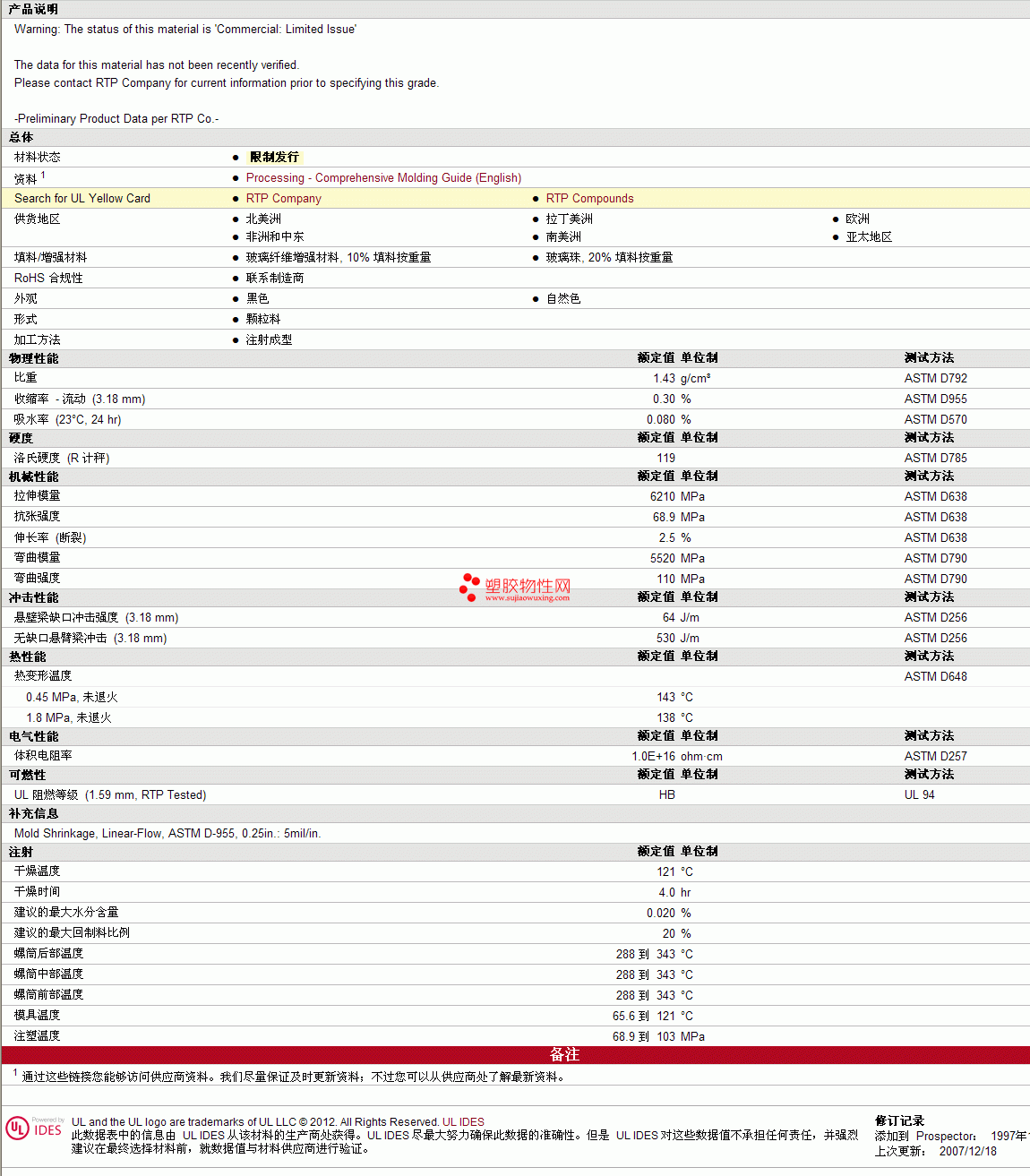Viewport: 1030px width, 1176px height.
Task: Click the 'ASTM D792' test method
Action: tap(935, 379)
